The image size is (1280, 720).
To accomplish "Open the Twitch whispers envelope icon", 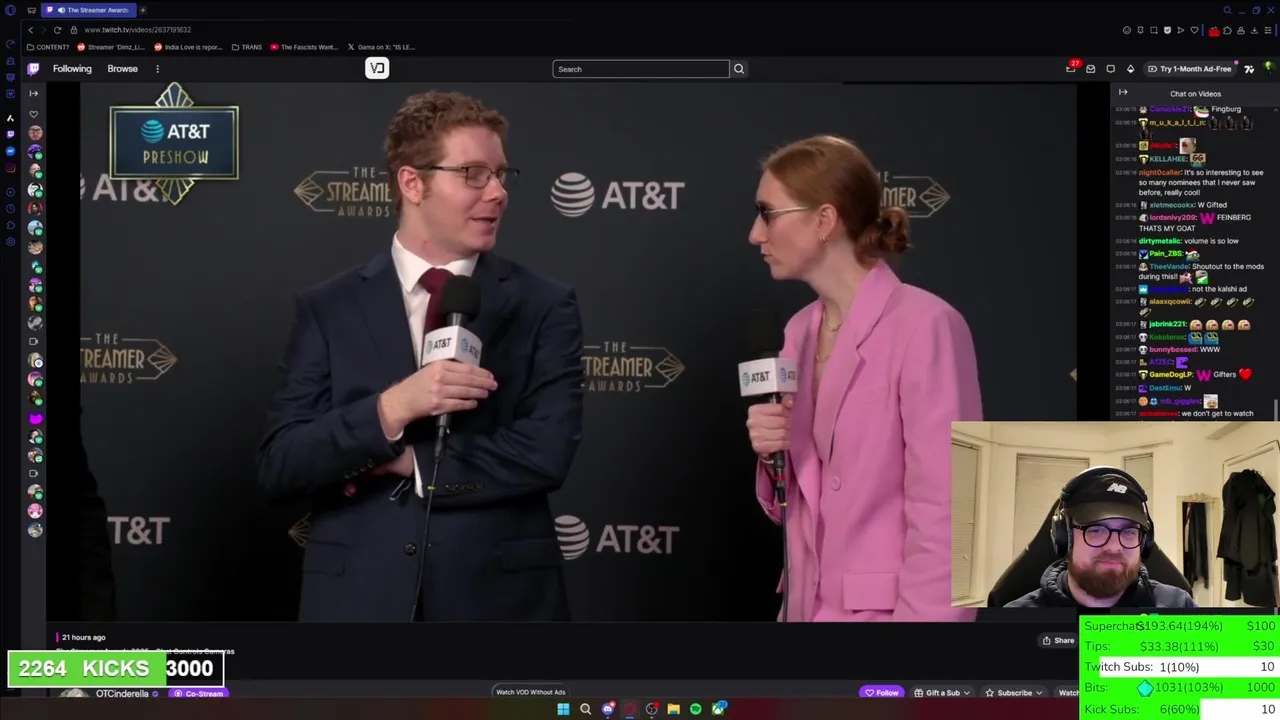I will click(1091, 69).
